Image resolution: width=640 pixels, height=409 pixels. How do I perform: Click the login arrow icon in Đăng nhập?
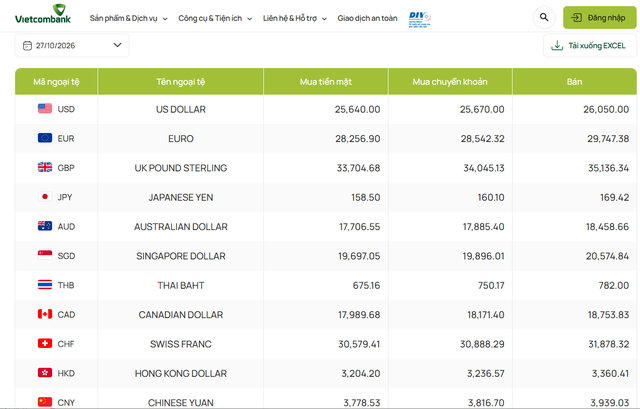click(576, 18)
